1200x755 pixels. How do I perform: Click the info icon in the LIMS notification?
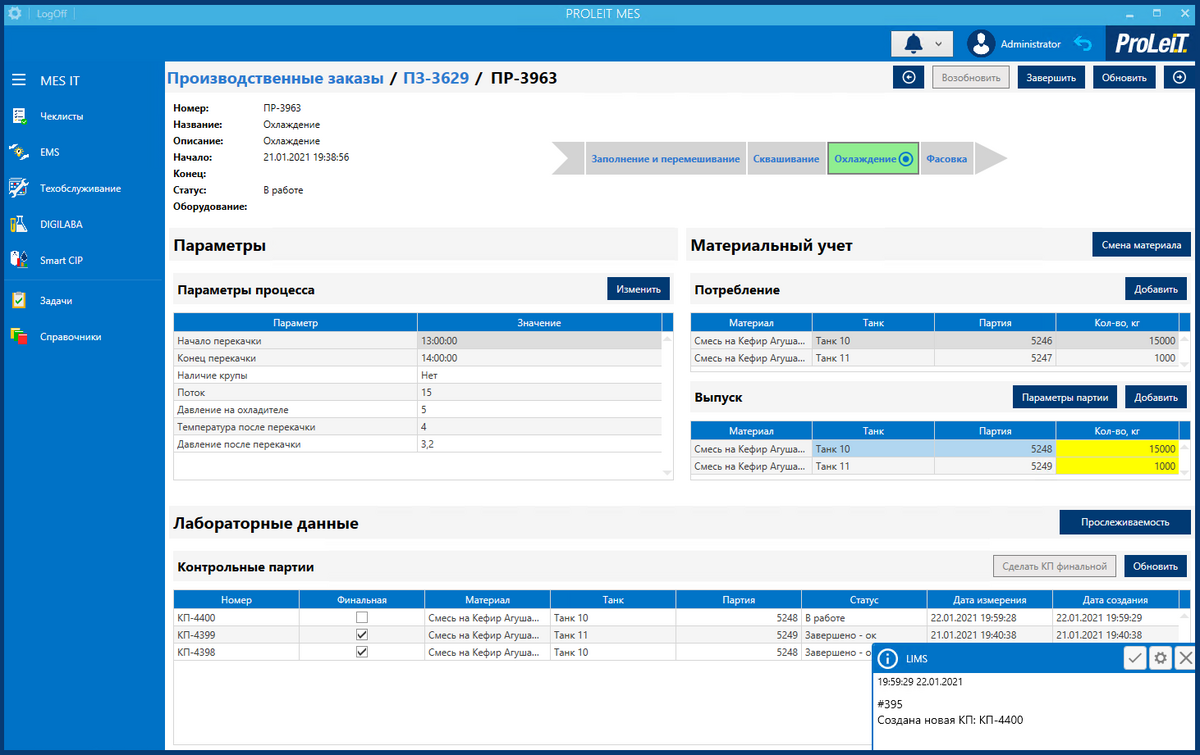click(x=886, y=658)
